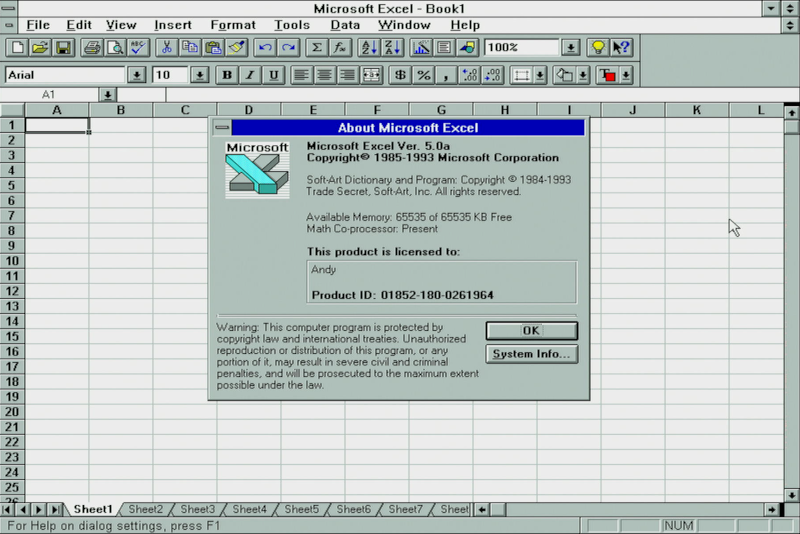The image size is (800, 534).
Task: Launch the ChartWizard toolbar icon
Action: pos(420,47)
